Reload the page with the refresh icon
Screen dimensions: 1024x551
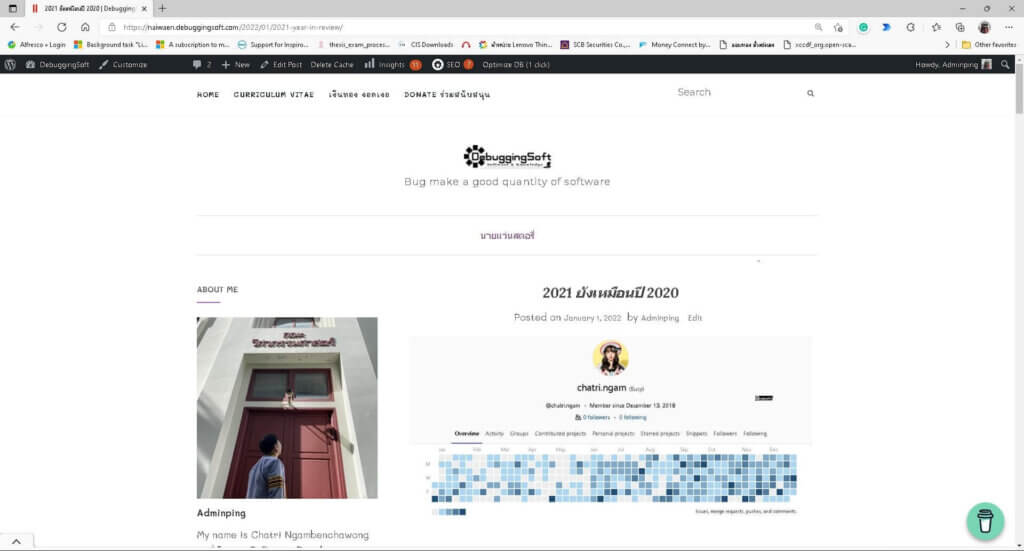61,27
